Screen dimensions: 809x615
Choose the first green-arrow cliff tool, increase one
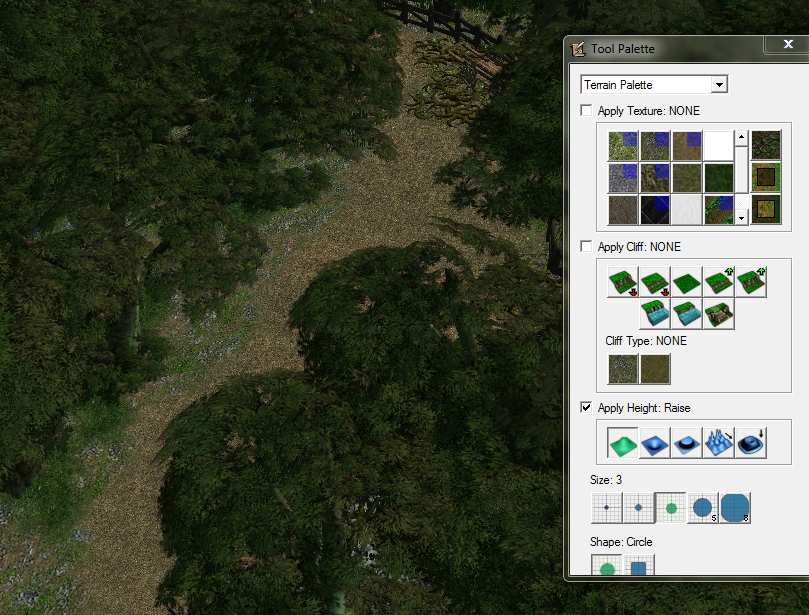point(719,282)
